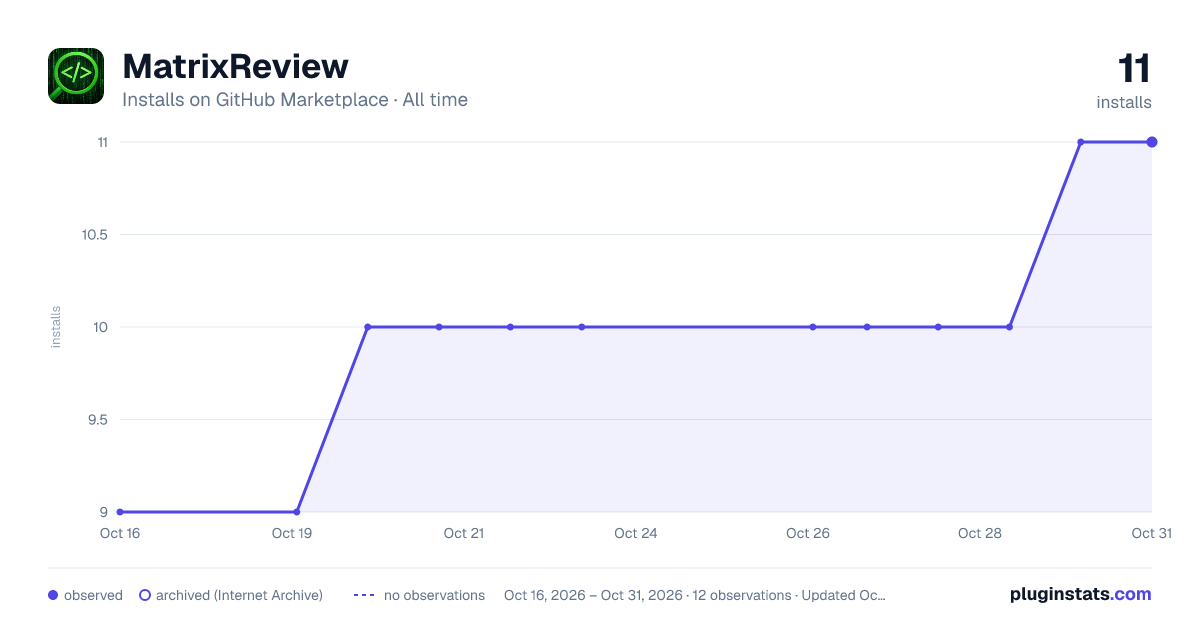Click the x-axis label Oct 24
Image resolution: width=1200 pixels, height=630 pixels.
[636, 533]
